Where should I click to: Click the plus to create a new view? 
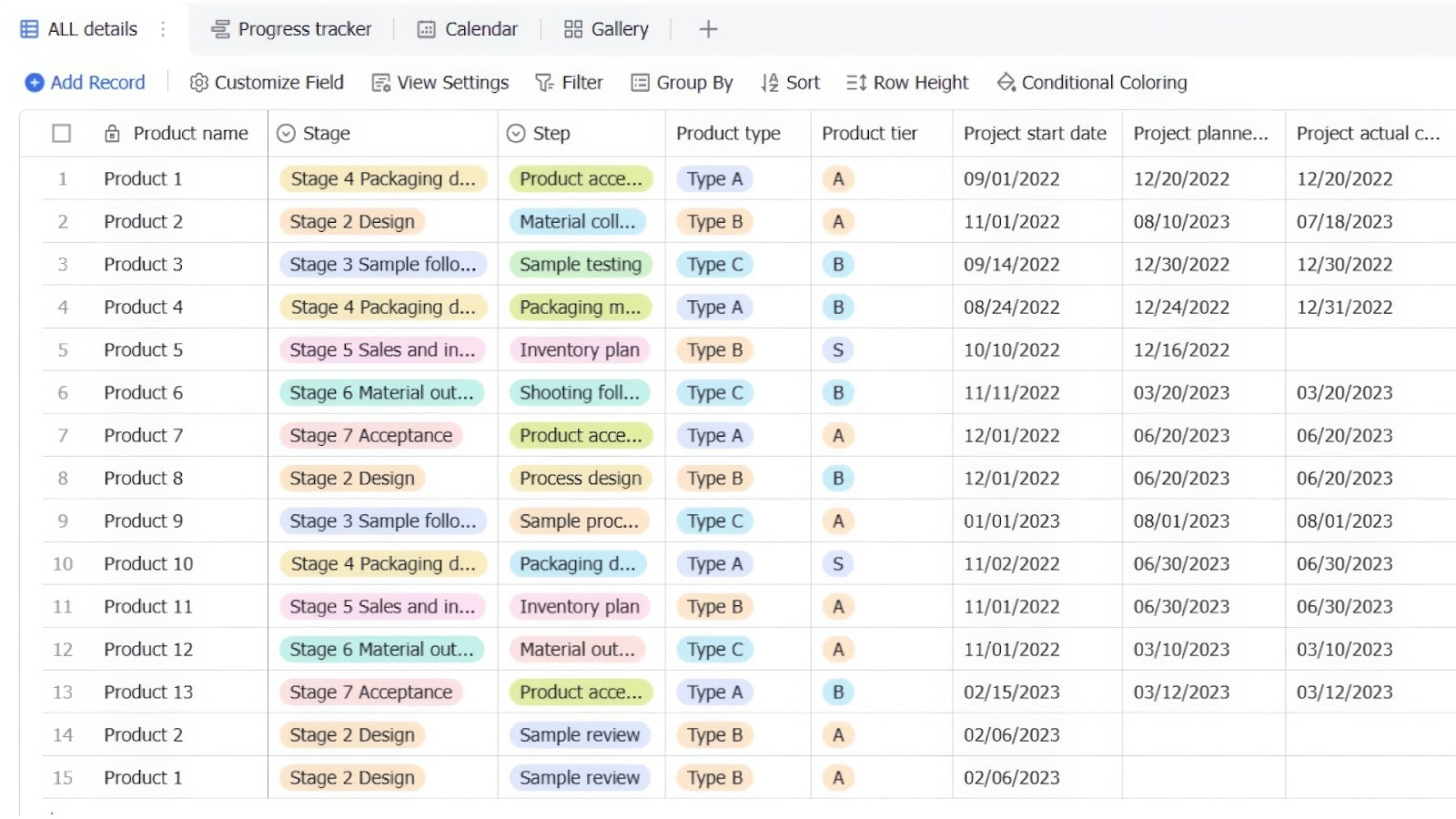click(708, 28)
